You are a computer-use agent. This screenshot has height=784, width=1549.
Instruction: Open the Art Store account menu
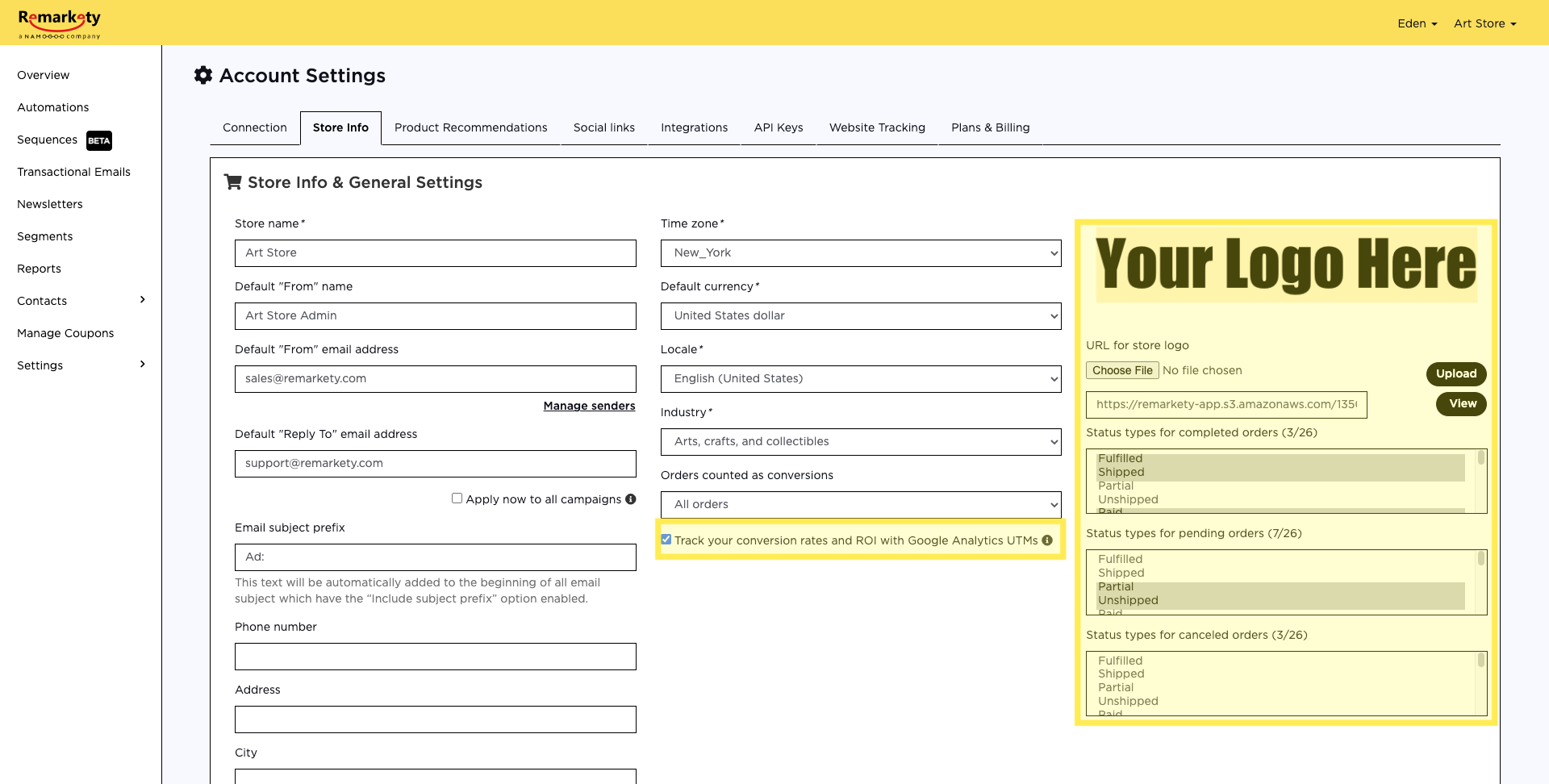click(1485, 23)
